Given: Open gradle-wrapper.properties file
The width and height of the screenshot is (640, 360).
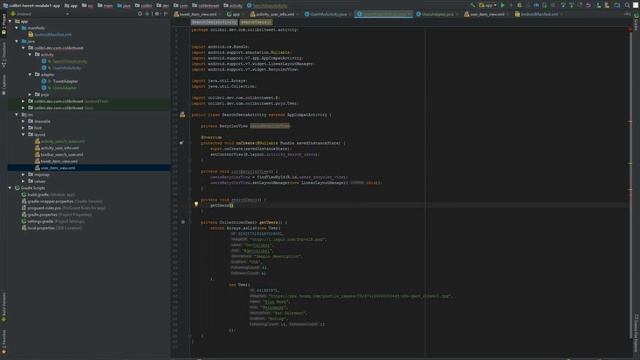Looking at the screenshot, I should pyautogui.click(x=62, y=201).
